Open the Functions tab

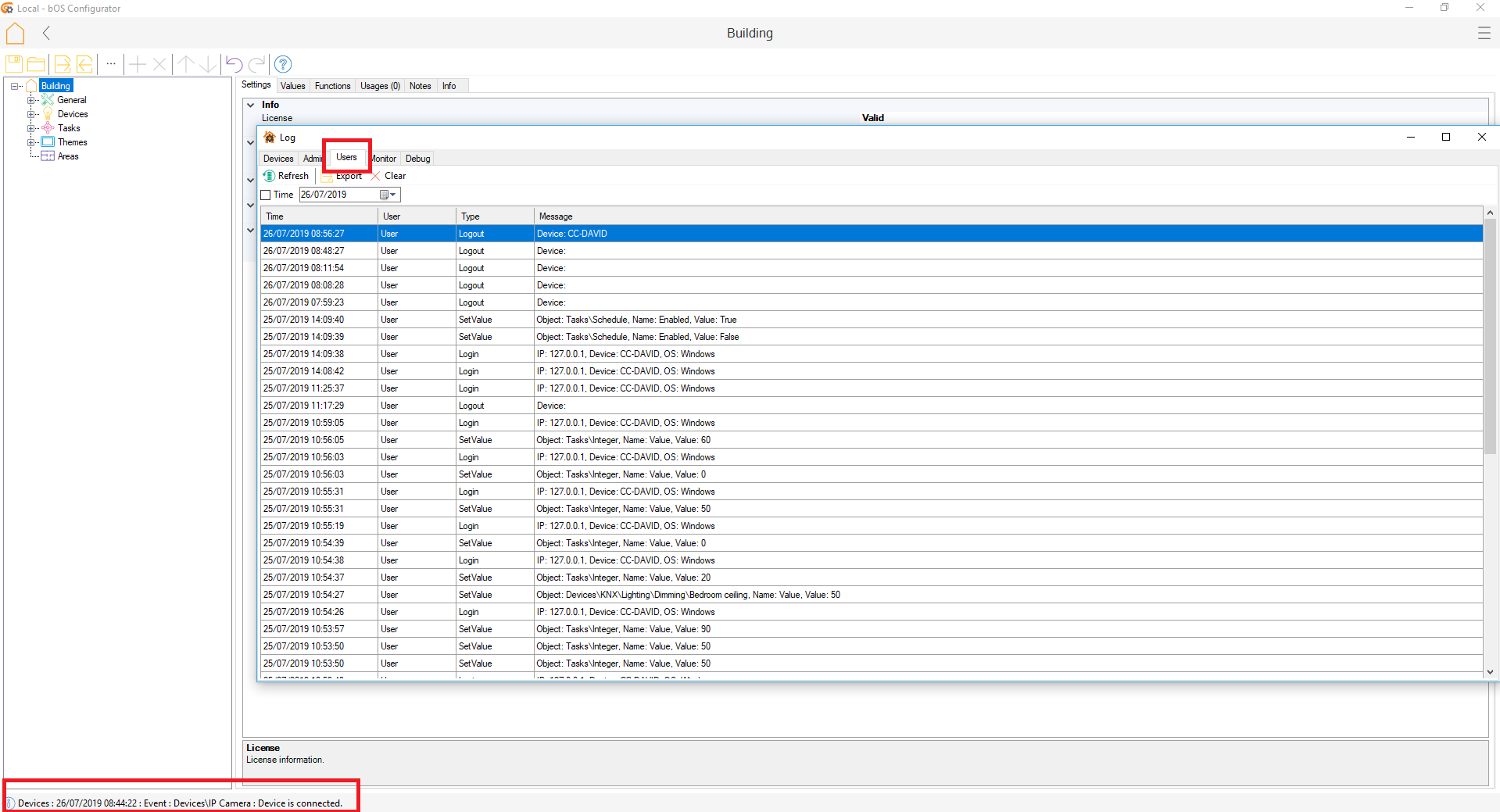point(332,86)
